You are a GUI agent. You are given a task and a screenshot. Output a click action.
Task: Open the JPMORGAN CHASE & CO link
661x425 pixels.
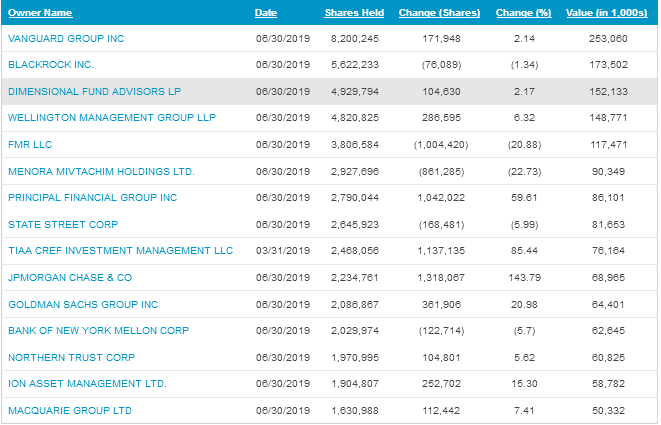point(70,278)
